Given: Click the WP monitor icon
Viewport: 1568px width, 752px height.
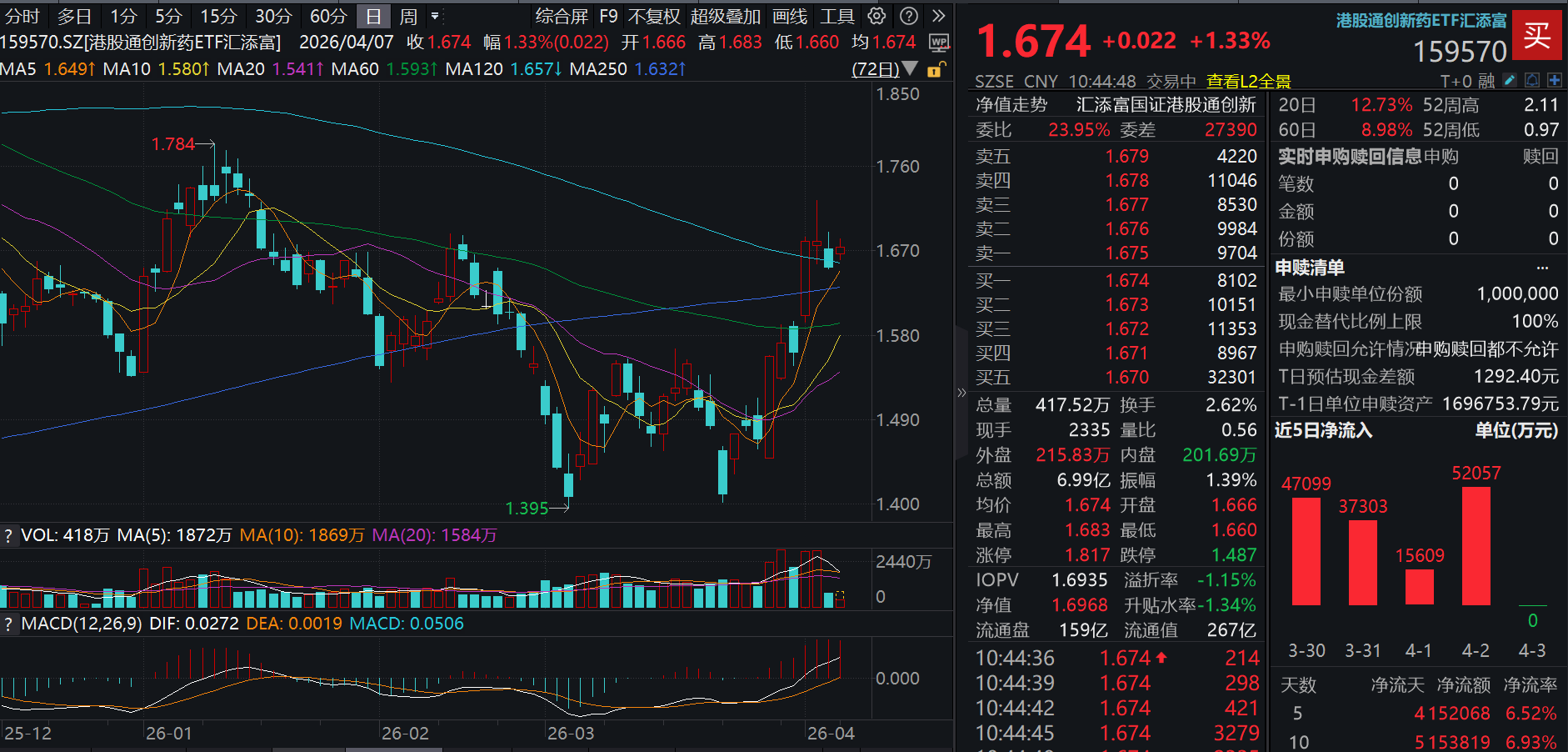Looking at the screenshot, I should [939, 43].
